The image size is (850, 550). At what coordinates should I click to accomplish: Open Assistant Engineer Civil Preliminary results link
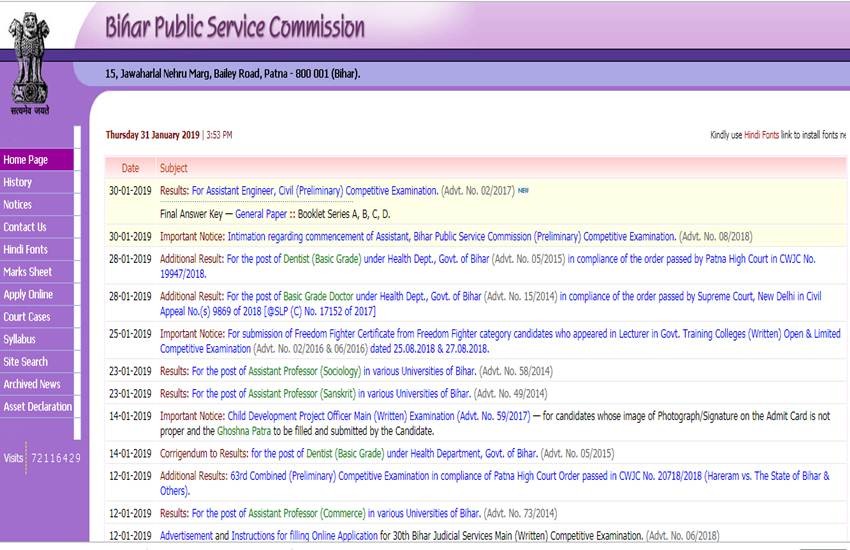315,191
